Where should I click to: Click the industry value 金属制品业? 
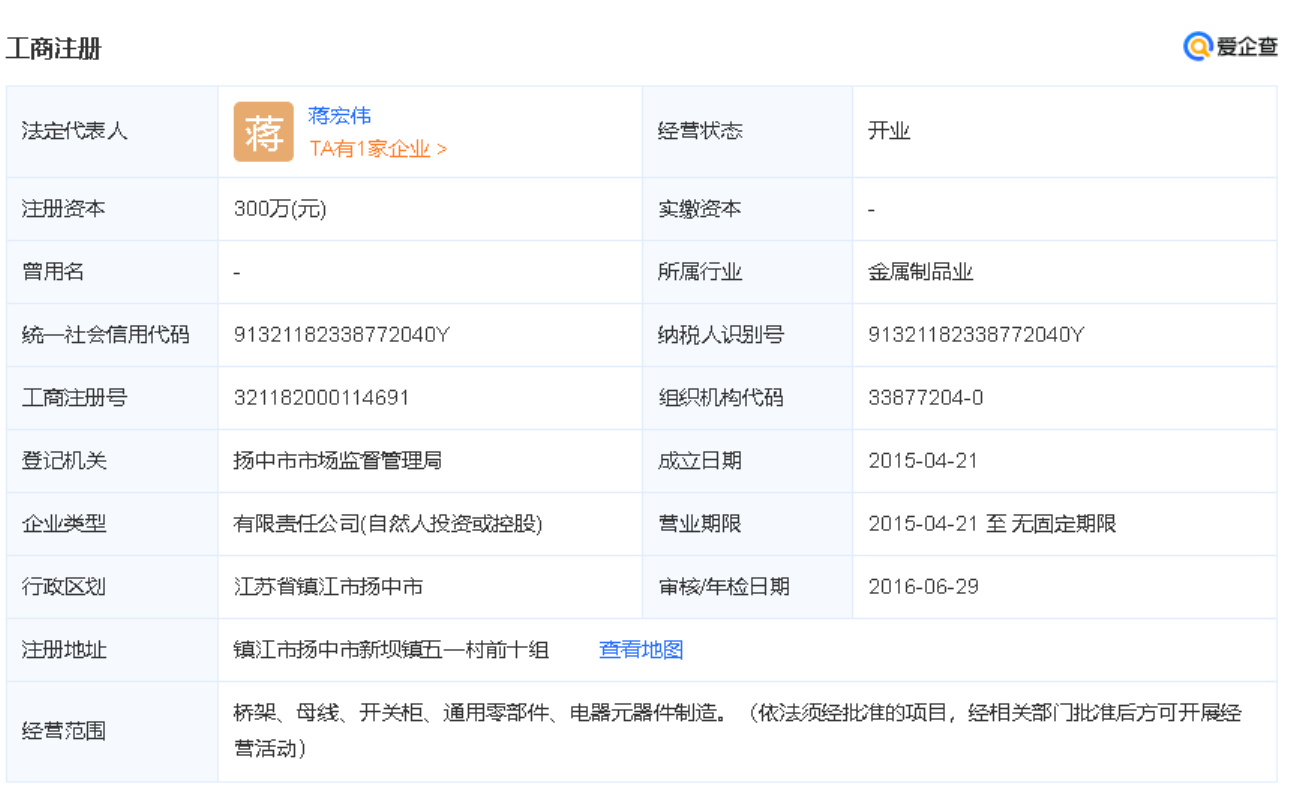click(920, 272)
